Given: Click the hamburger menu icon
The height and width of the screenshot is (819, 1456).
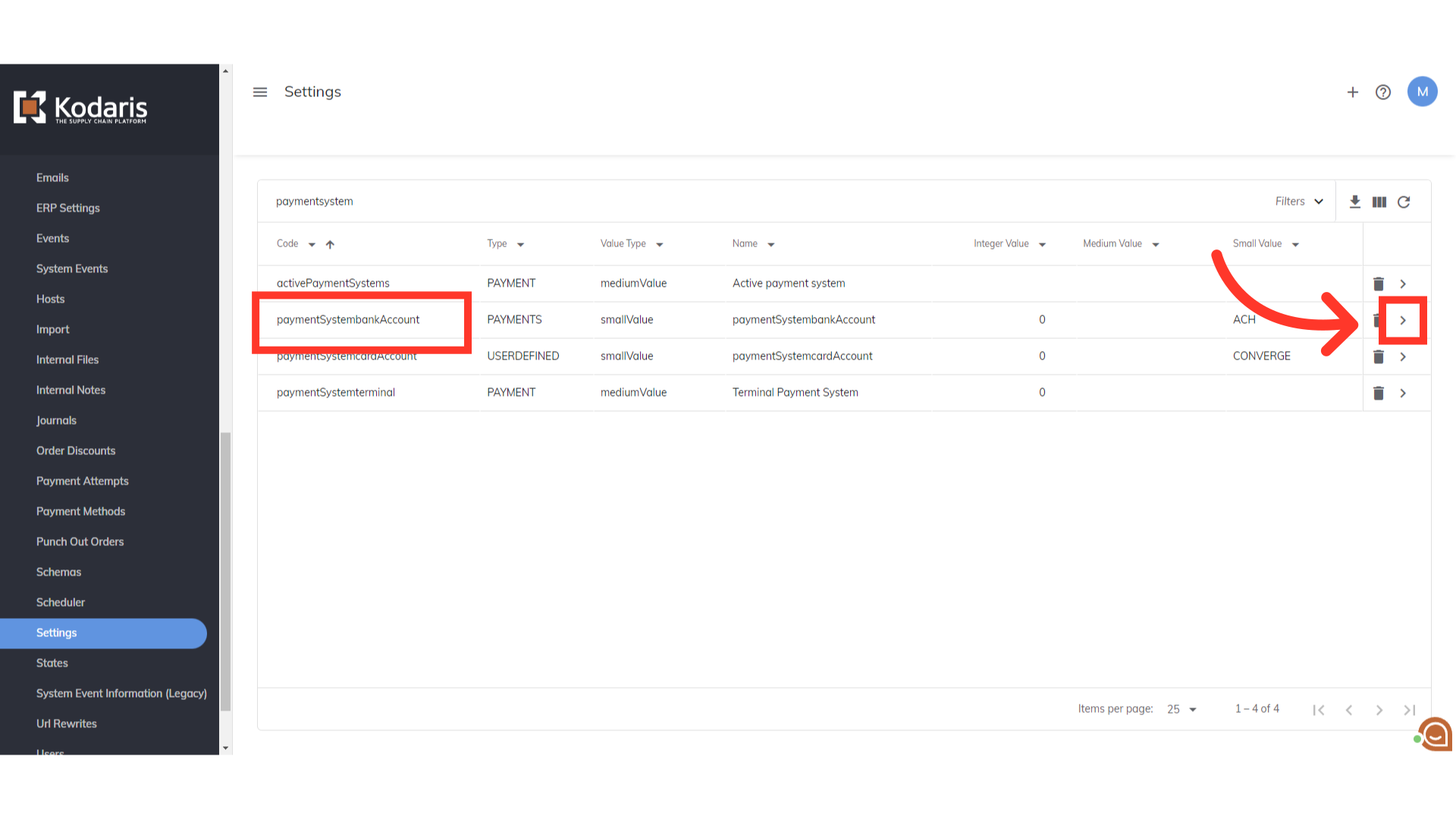Looking at the screenshot, I should 260,92.
